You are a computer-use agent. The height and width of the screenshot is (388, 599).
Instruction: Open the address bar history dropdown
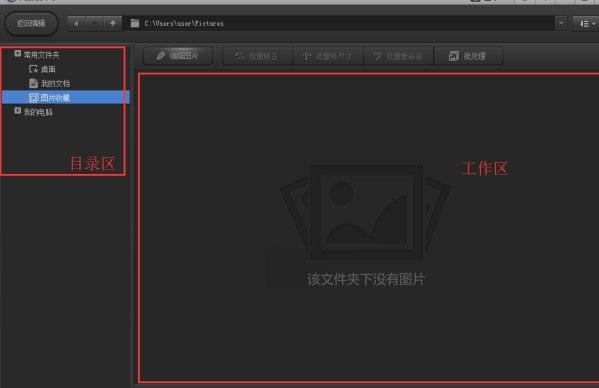[x=561, y=23]
